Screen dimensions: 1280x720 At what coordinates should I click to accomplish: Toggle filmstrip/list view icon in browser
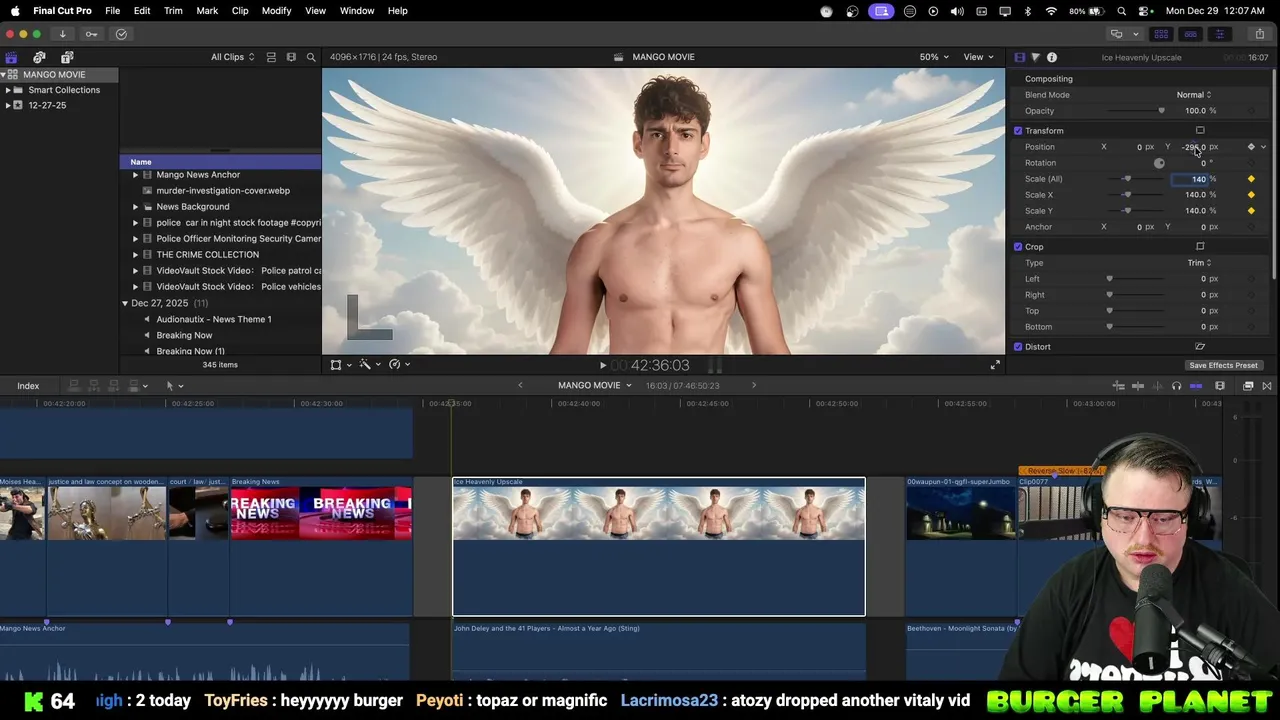coord(291,57)
